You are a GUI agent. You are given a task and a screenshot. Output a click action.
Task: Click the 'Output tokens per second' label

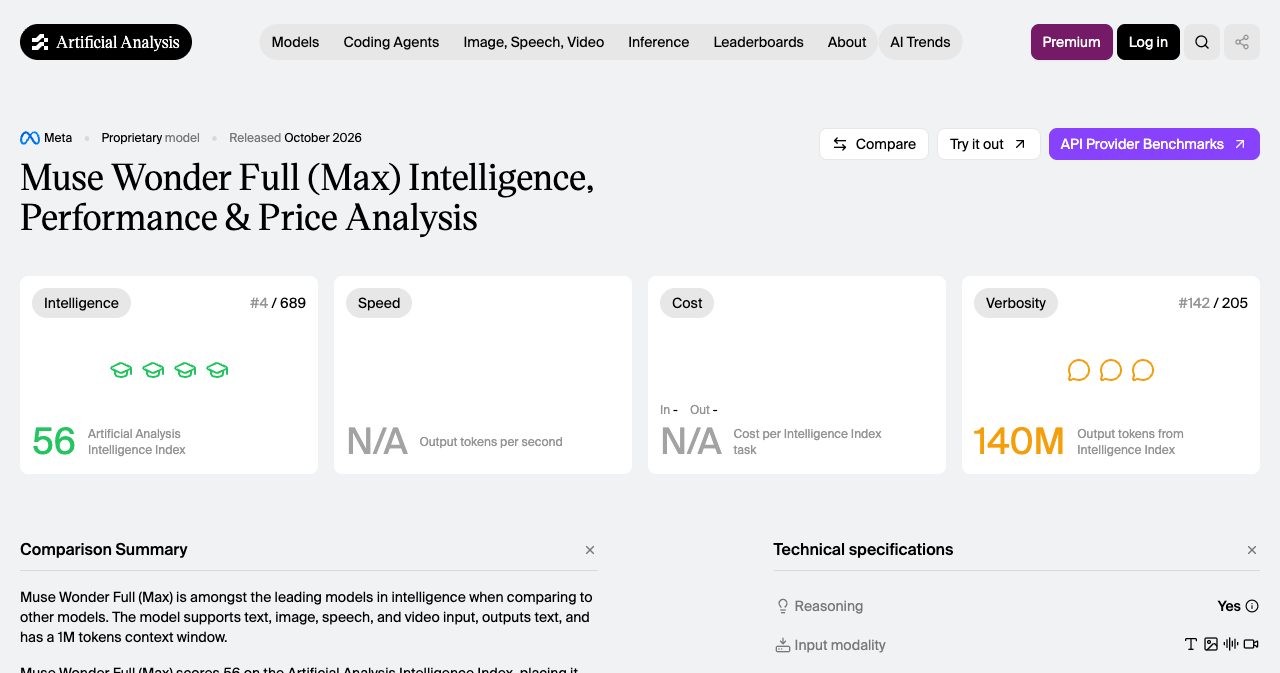click(x=491, y=442)
